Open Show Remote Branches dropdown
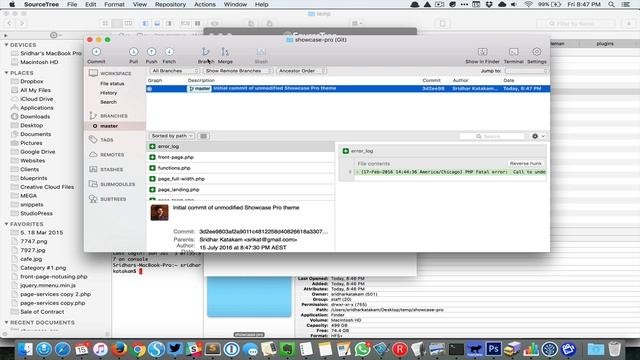The image size is (640, 360). (x=238, y=71)
